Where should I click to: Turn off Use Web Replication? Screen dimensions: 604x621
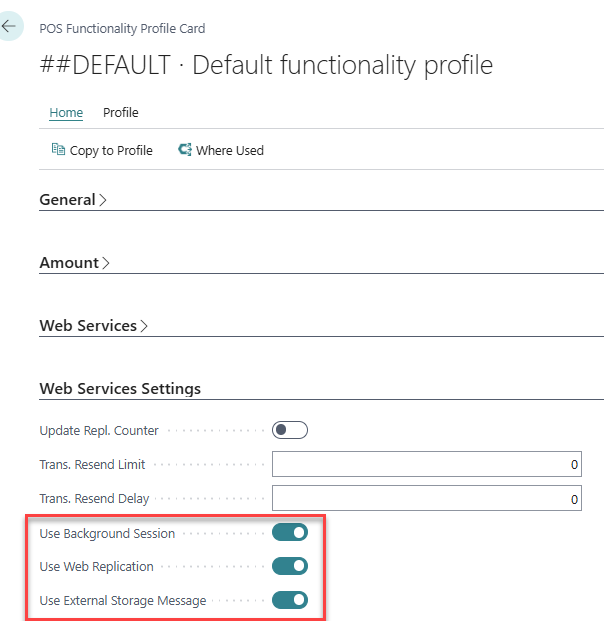click(x=290, y=567)
